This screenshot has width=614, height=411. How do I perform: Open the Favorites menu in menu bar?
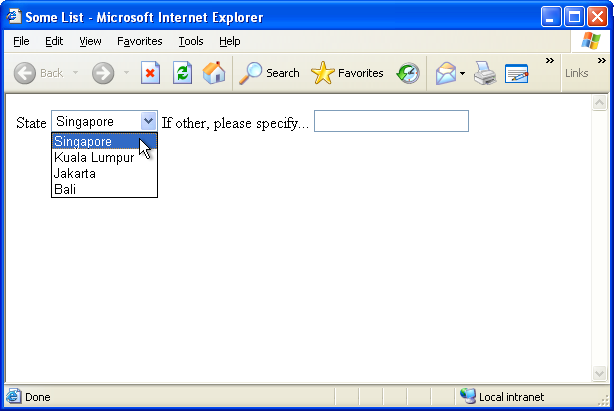pos(139,41)
